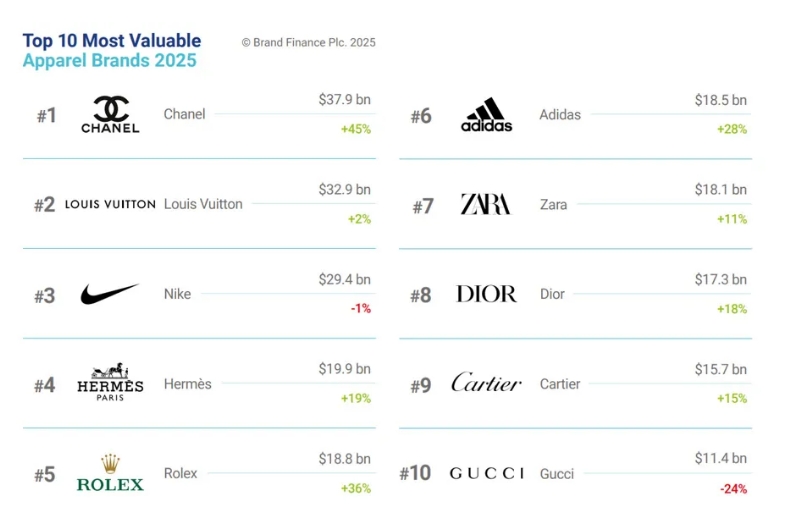Click the #5 rank number
The width and height of the screenshot is (791, 524).
[44, 474]
